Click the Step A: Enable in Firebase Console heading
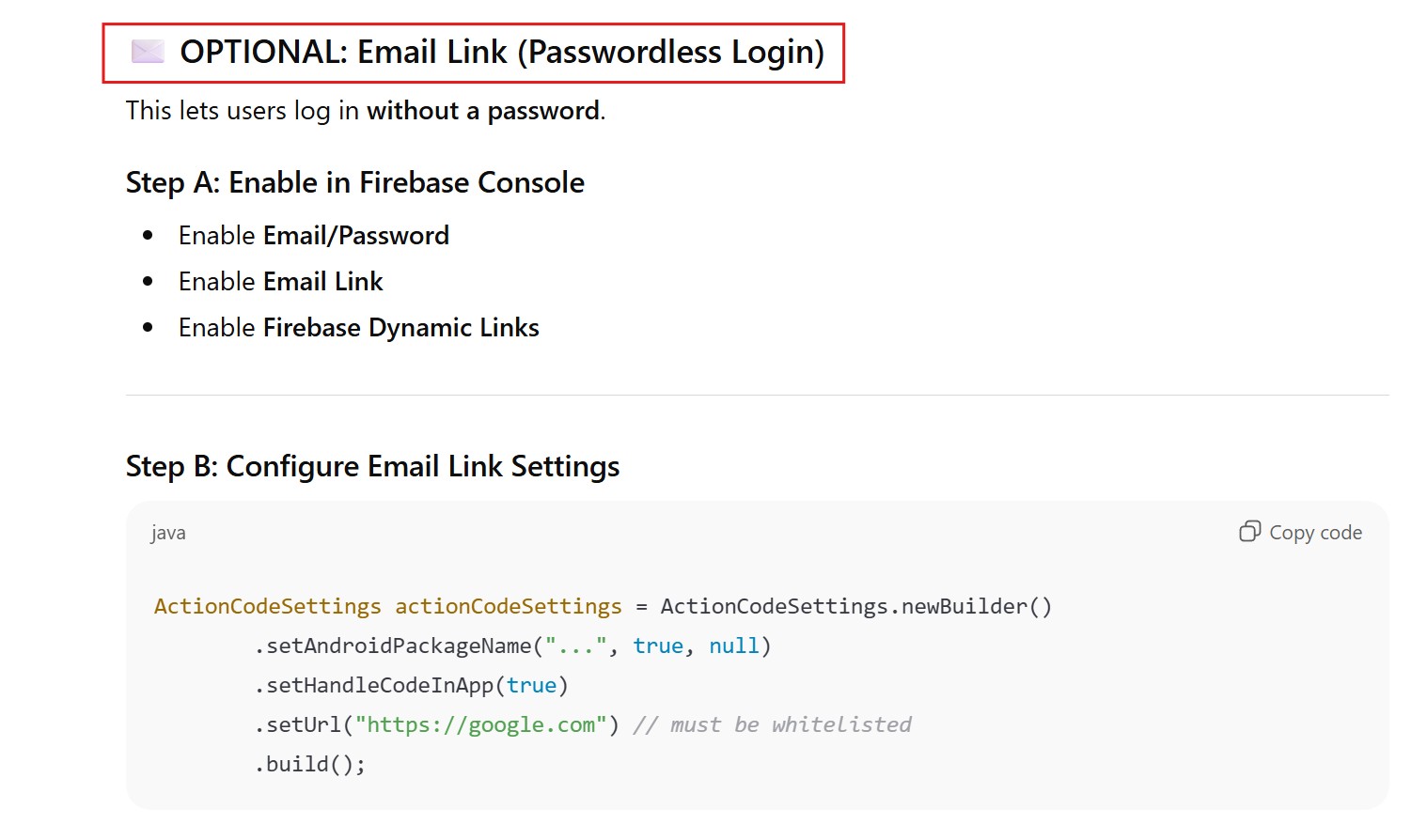This screenshot has width=1427, height=840. tap(354, 182)
